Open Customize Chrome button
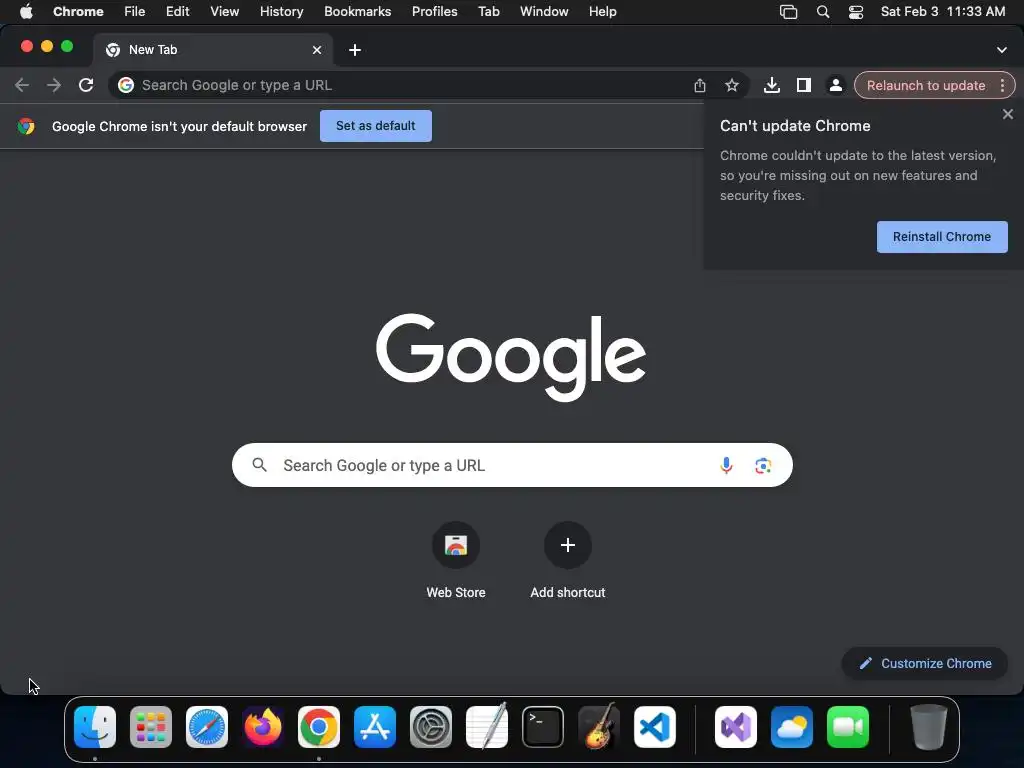 coord(925,664)
